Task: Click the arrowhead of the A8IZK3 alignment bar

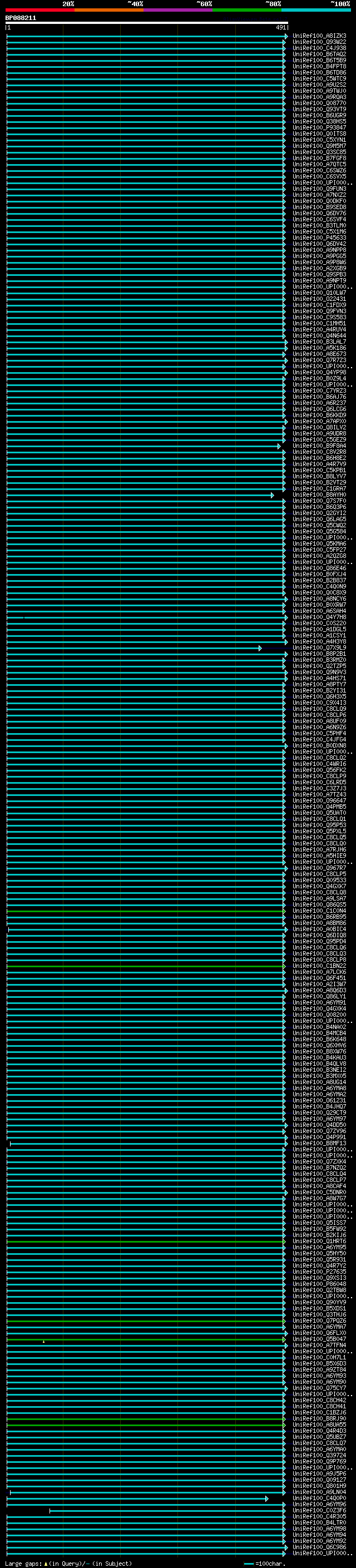Action: 286,37
